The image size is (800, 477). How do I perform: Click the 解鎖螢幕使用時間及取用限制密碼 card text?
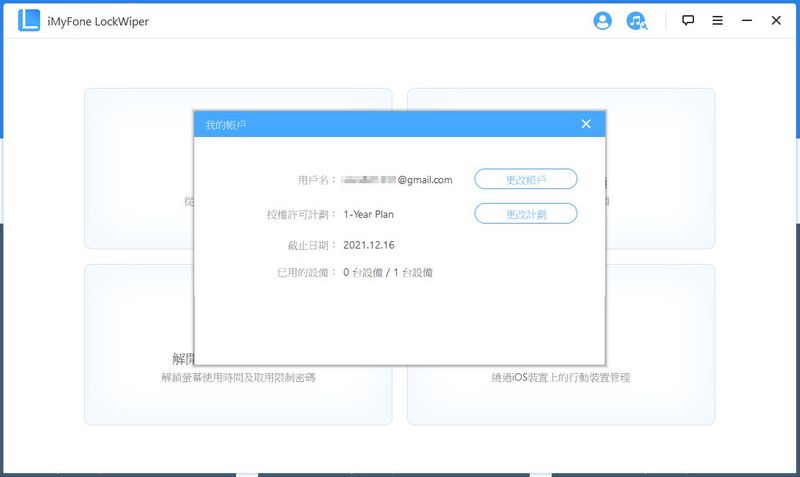[238, 378]
